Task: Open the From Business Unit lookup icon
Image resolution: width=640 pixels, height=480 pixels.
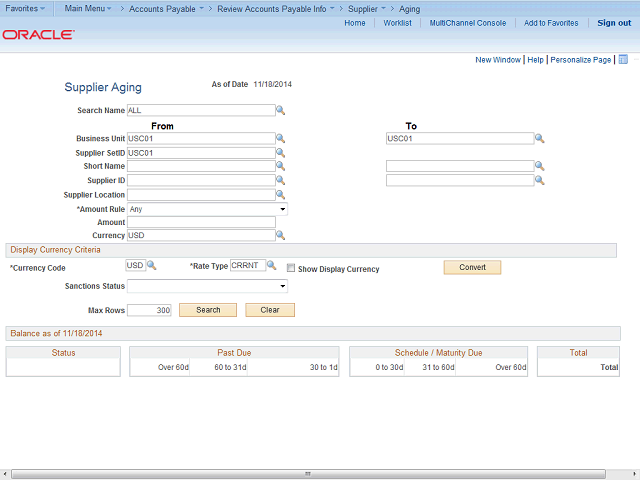Action: point(281,138)
